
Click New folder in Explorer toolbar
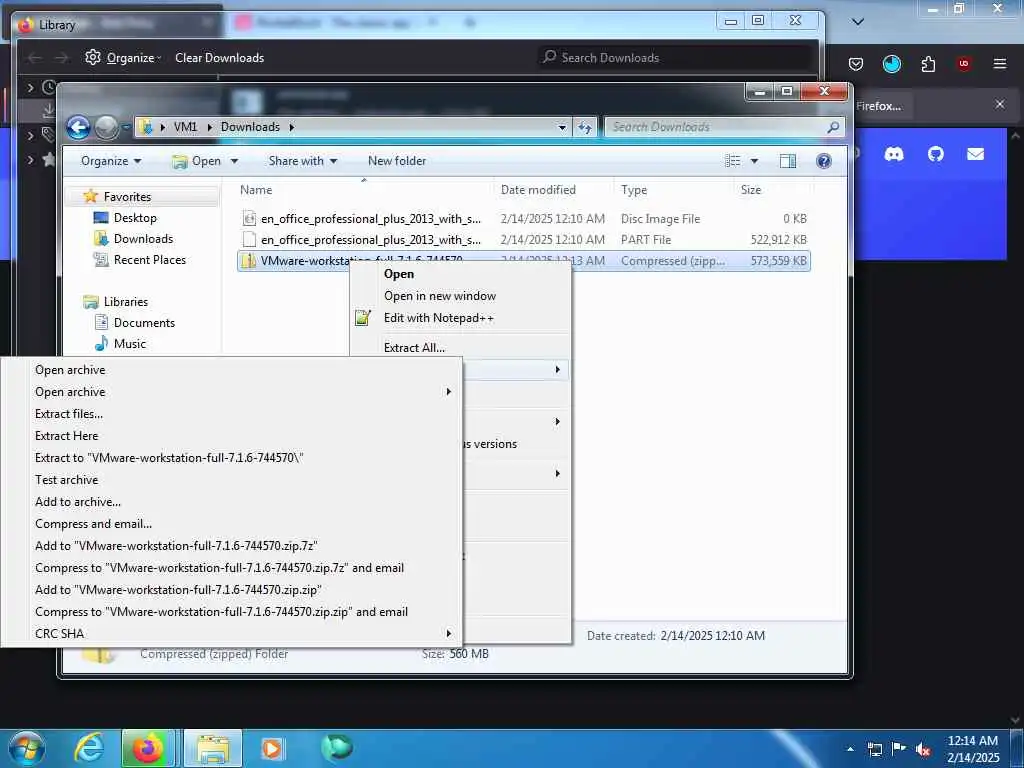396,161
